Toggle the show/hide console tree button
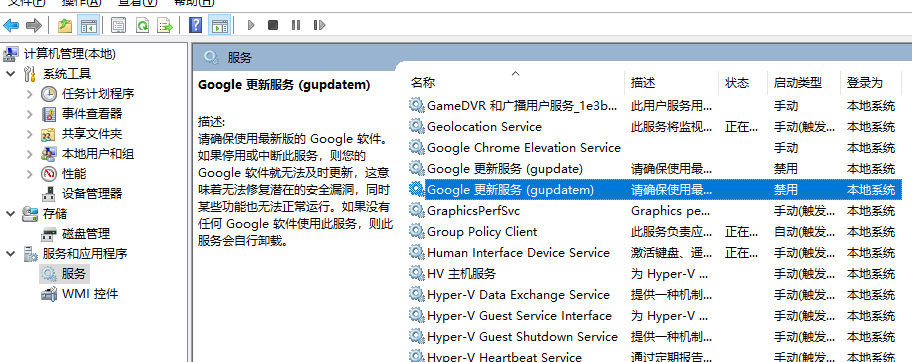 [x=88, y=25]
